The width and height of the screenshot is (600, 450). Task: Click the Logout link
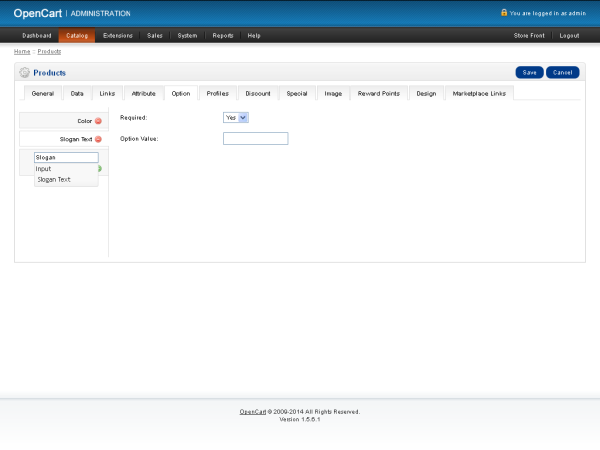(569, 35)
